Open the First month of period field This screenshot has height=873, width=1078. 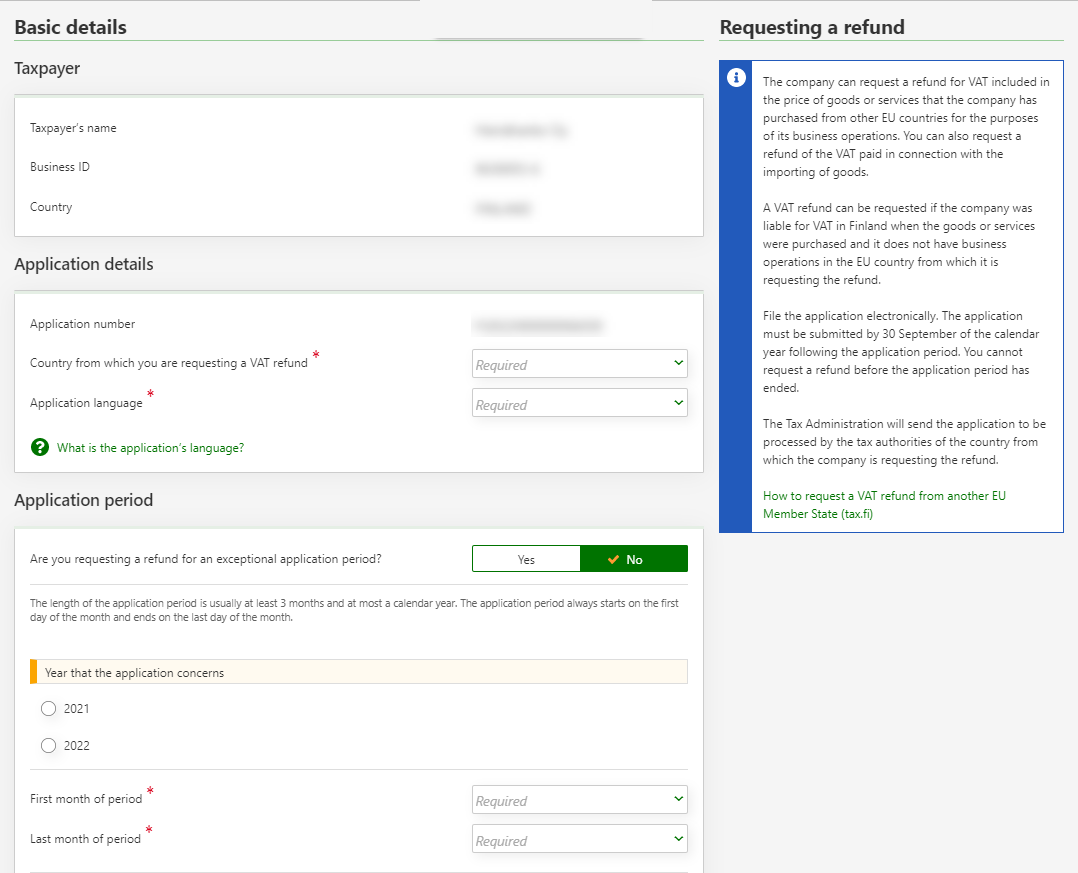(x=570, y=800)
